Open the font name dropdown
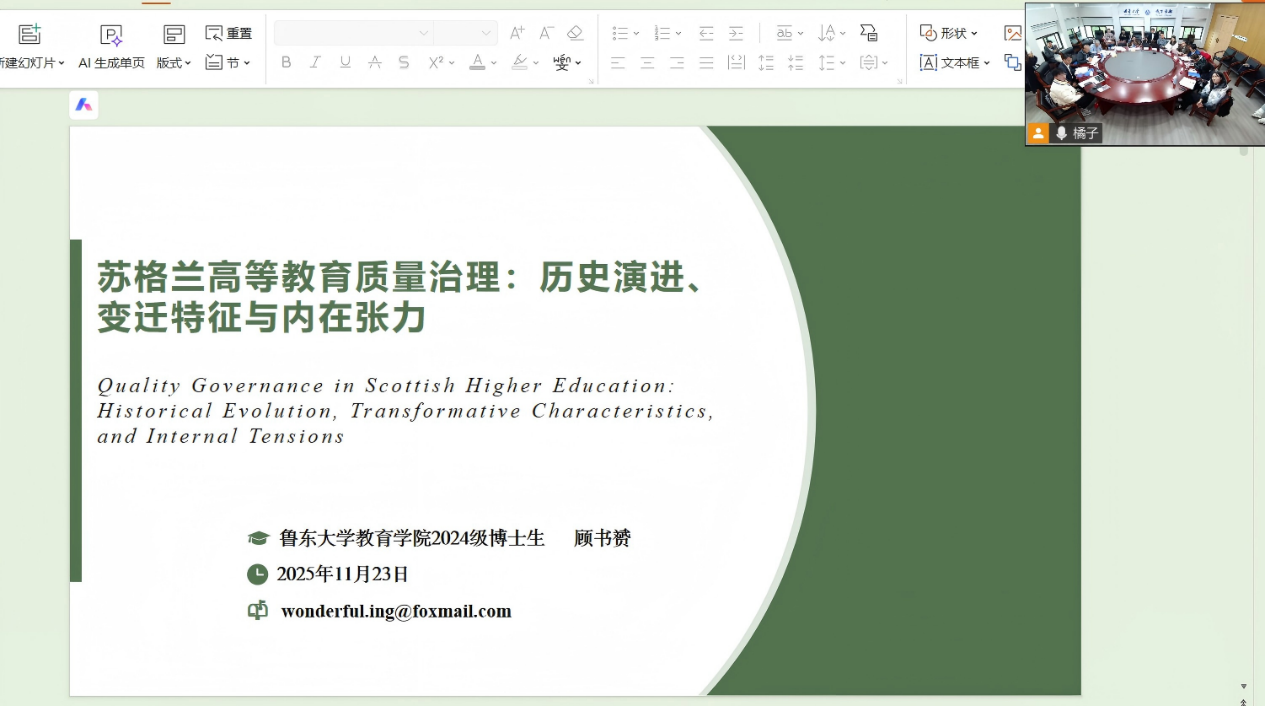This screenshot has width=1265, height=706. [x=423, y=33]
